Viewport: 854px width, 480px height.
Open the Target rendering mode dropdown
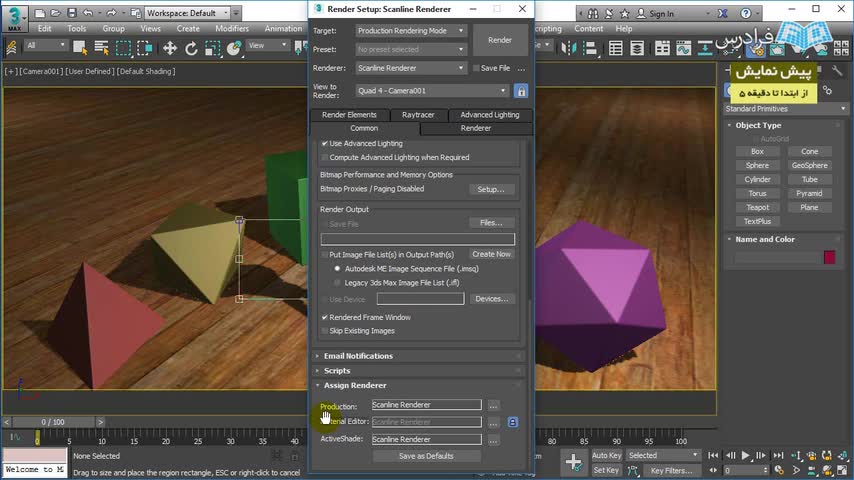(411, 31)
